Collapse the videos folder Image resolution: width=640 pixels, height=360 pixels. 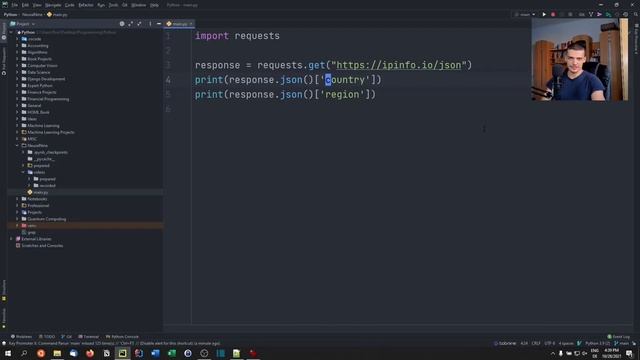tap(23, 172)
